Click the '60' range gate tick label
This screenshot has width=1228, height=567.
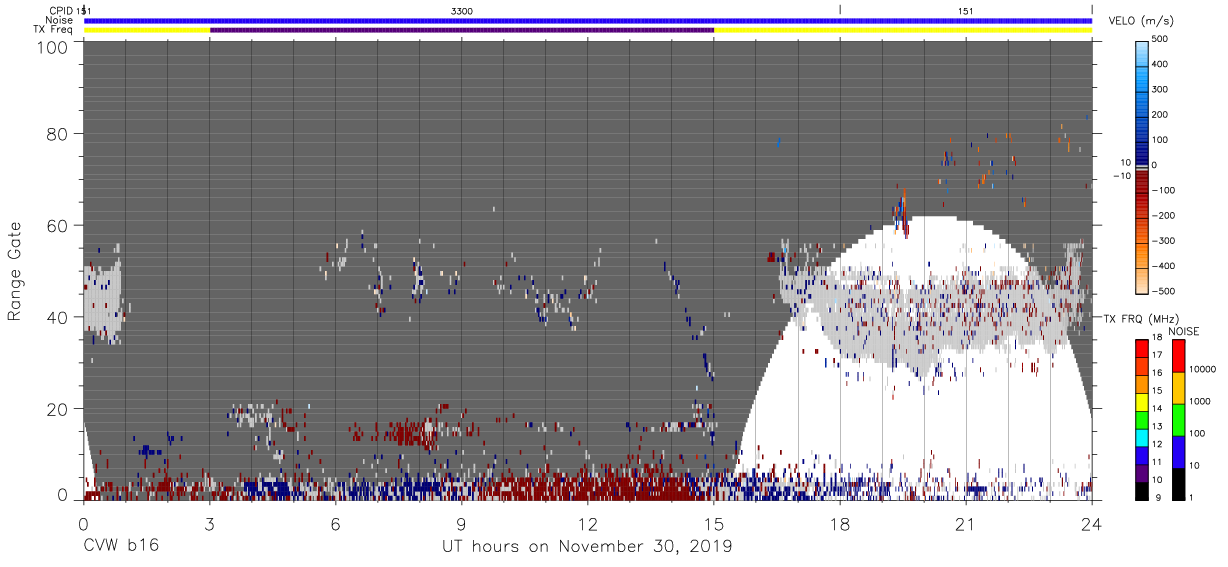click(58, 225)
